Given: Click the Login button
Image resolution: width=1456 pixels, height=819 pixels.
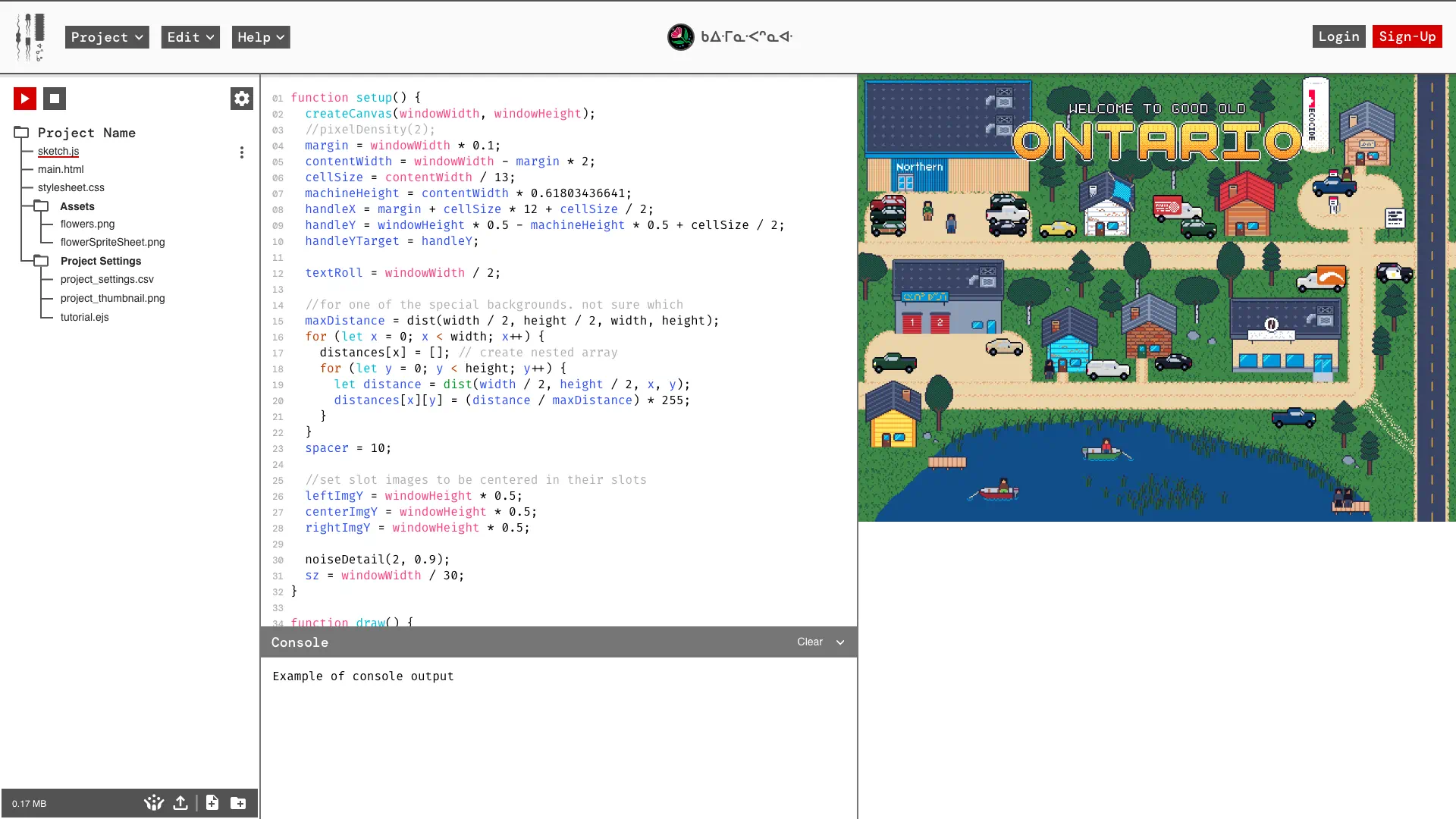Looking at the screenshot, I should (1338, 36).
